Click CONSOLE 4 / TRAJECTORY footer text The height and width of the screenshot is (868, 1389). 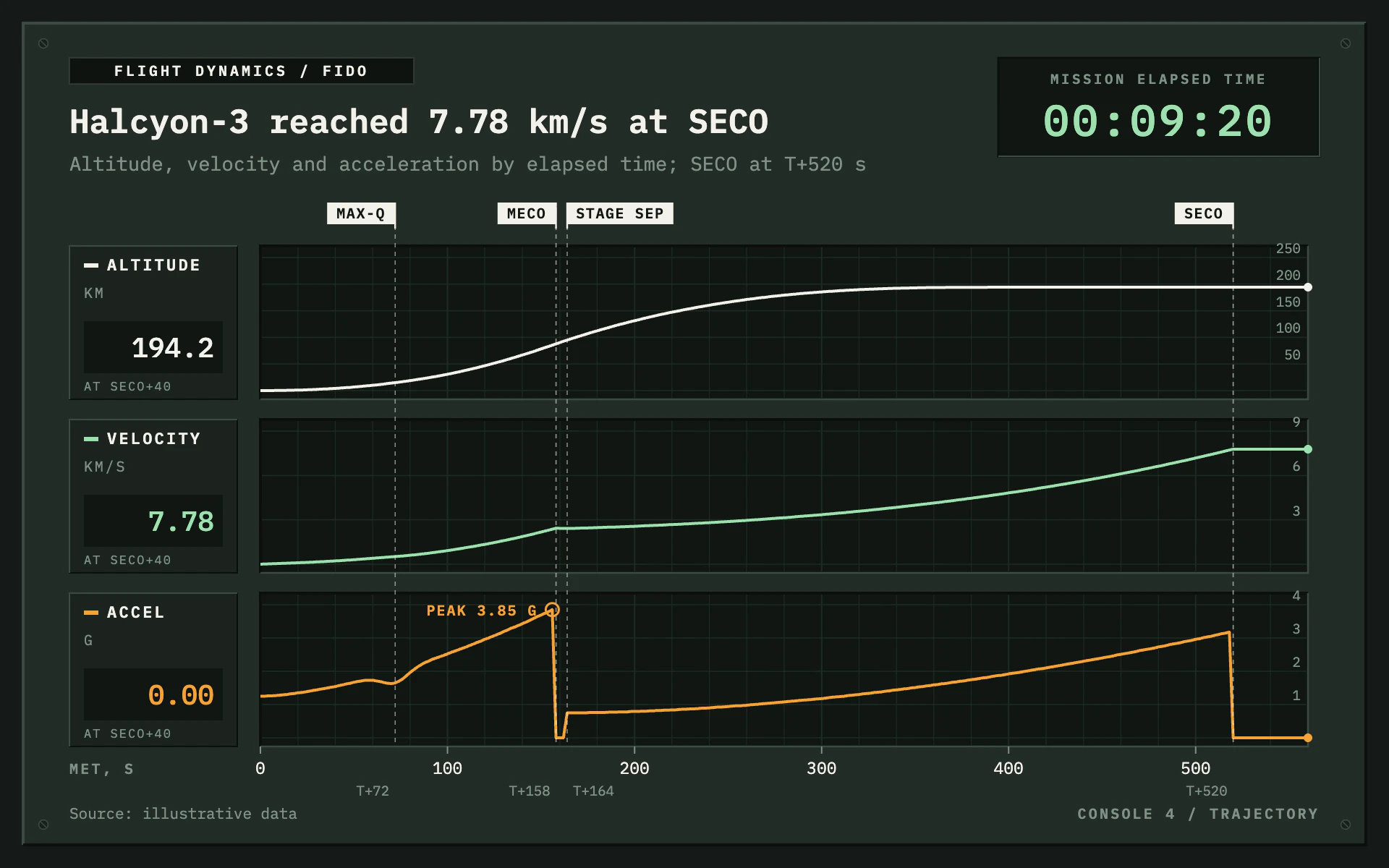(1198, 814)
